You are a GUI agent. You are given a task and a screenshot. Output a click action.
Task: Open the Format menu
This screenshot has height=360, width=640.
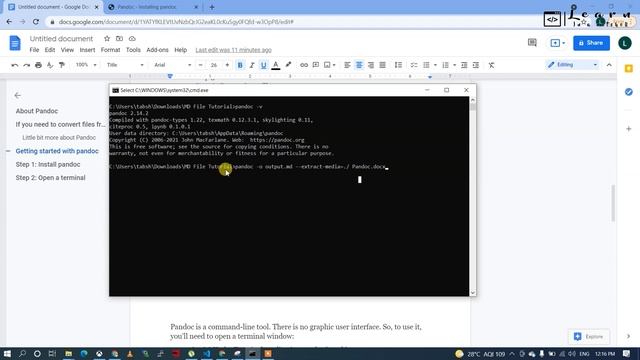pos(111,50)
